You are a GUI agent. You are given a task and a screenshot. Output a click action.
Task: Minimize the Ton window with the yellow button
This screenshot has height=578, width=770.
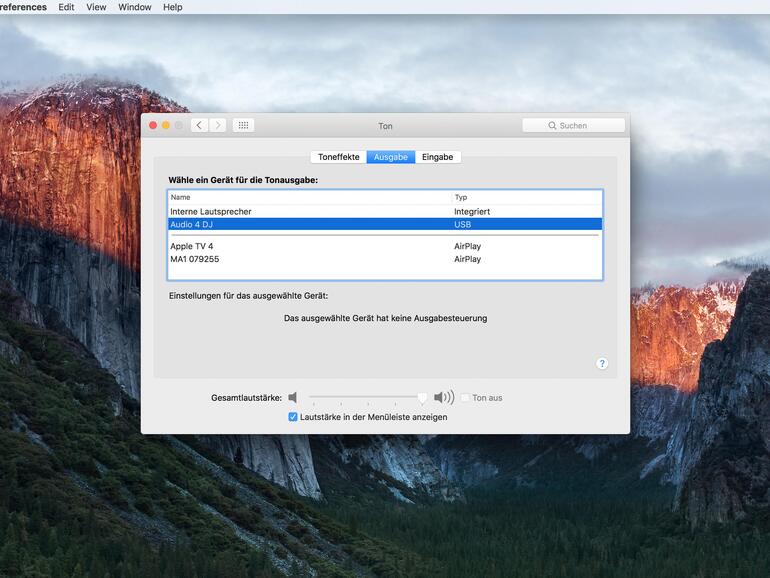166,125
